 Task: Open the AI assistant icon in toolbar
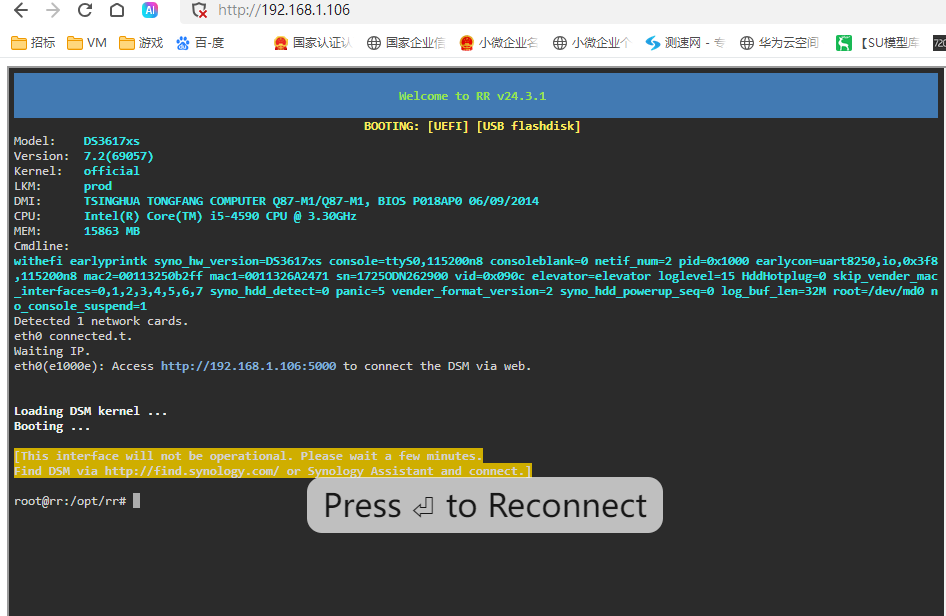click(150, 10)
